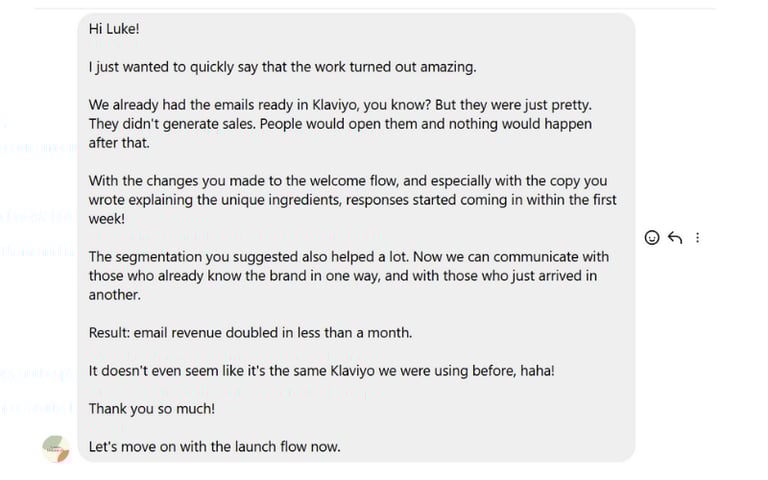Viewport: 768px width, 480px height.
Task: Click the "unique ingredients" line of text
Action: [352, 200]
